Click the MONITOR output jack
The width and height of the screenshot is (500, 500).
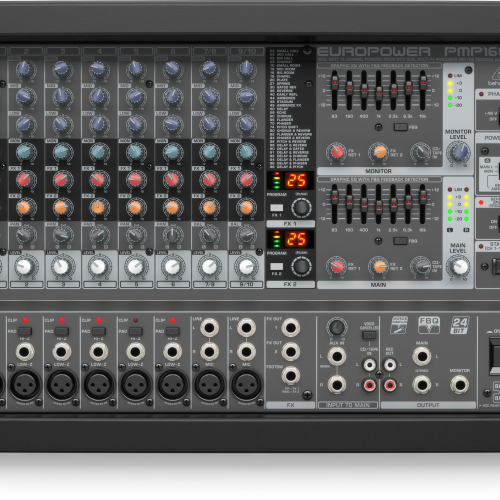tap(460, 385)
